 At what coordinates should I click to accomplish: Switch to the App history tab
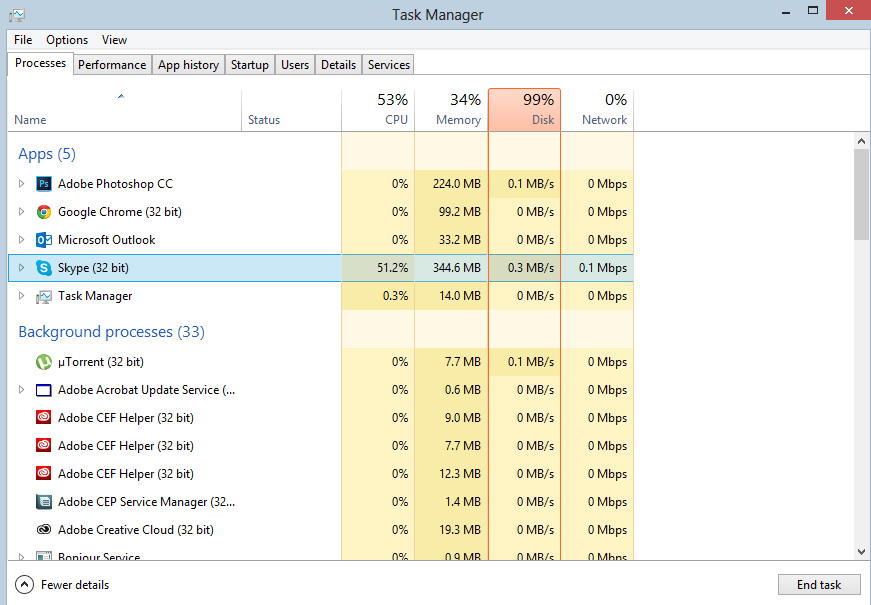188,65
